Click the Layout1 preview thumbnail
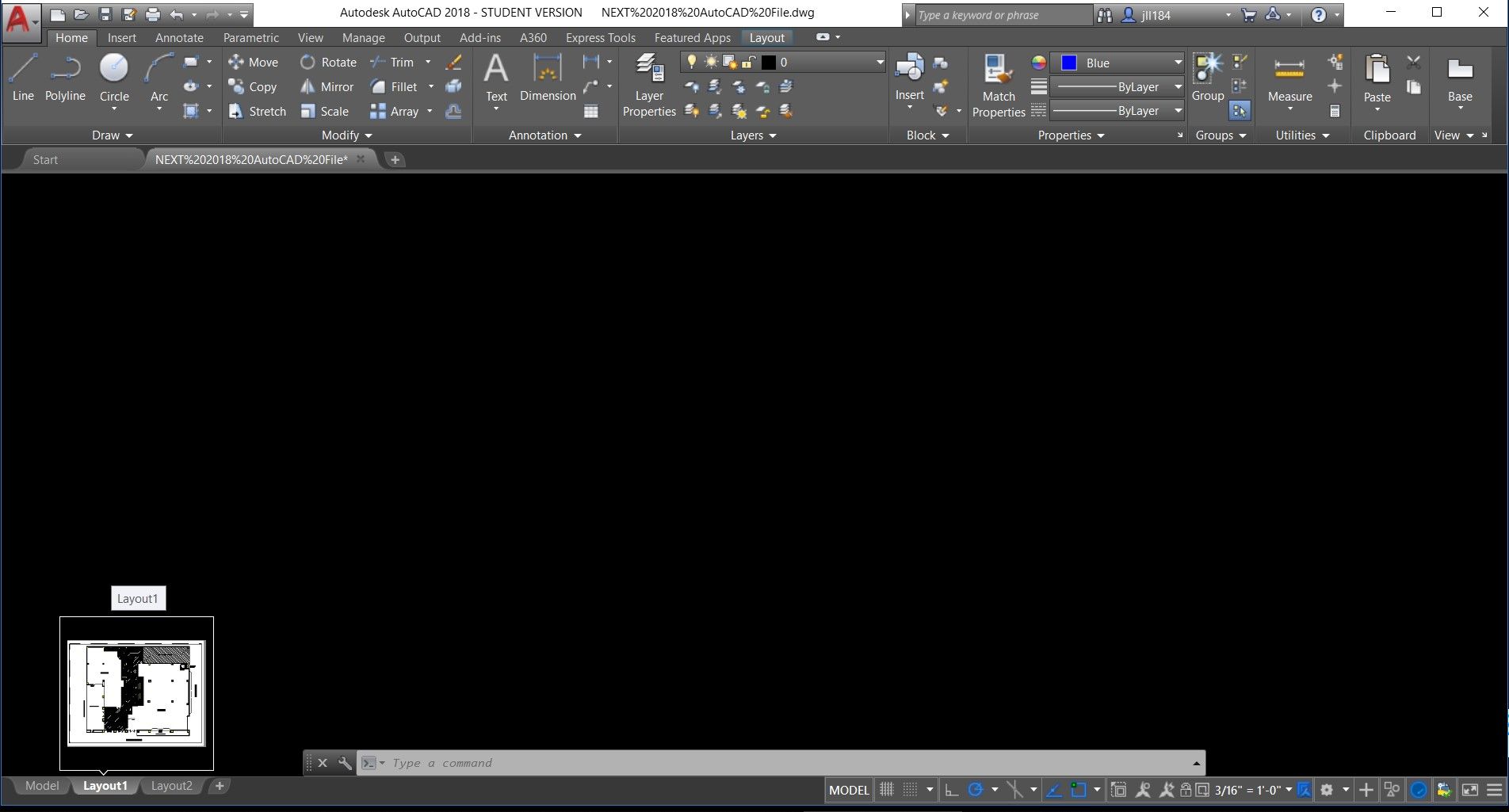Image resolution: width=1509 pixels, height=812 pixels. pyautogui.click(x=136, y=693)
